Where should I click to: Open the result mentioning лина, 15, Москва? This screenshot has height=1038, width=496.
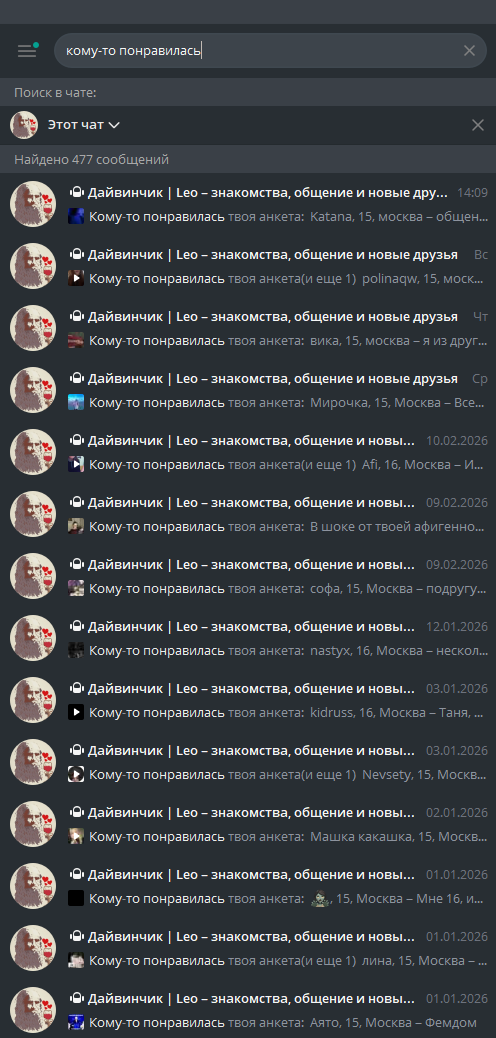[248, 949]
